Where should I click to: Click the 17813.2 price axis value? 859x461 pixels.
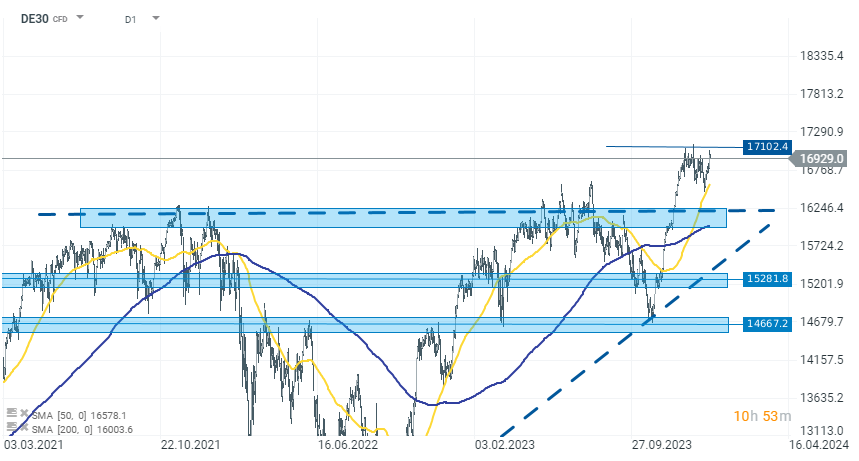(x=821, y=94)
